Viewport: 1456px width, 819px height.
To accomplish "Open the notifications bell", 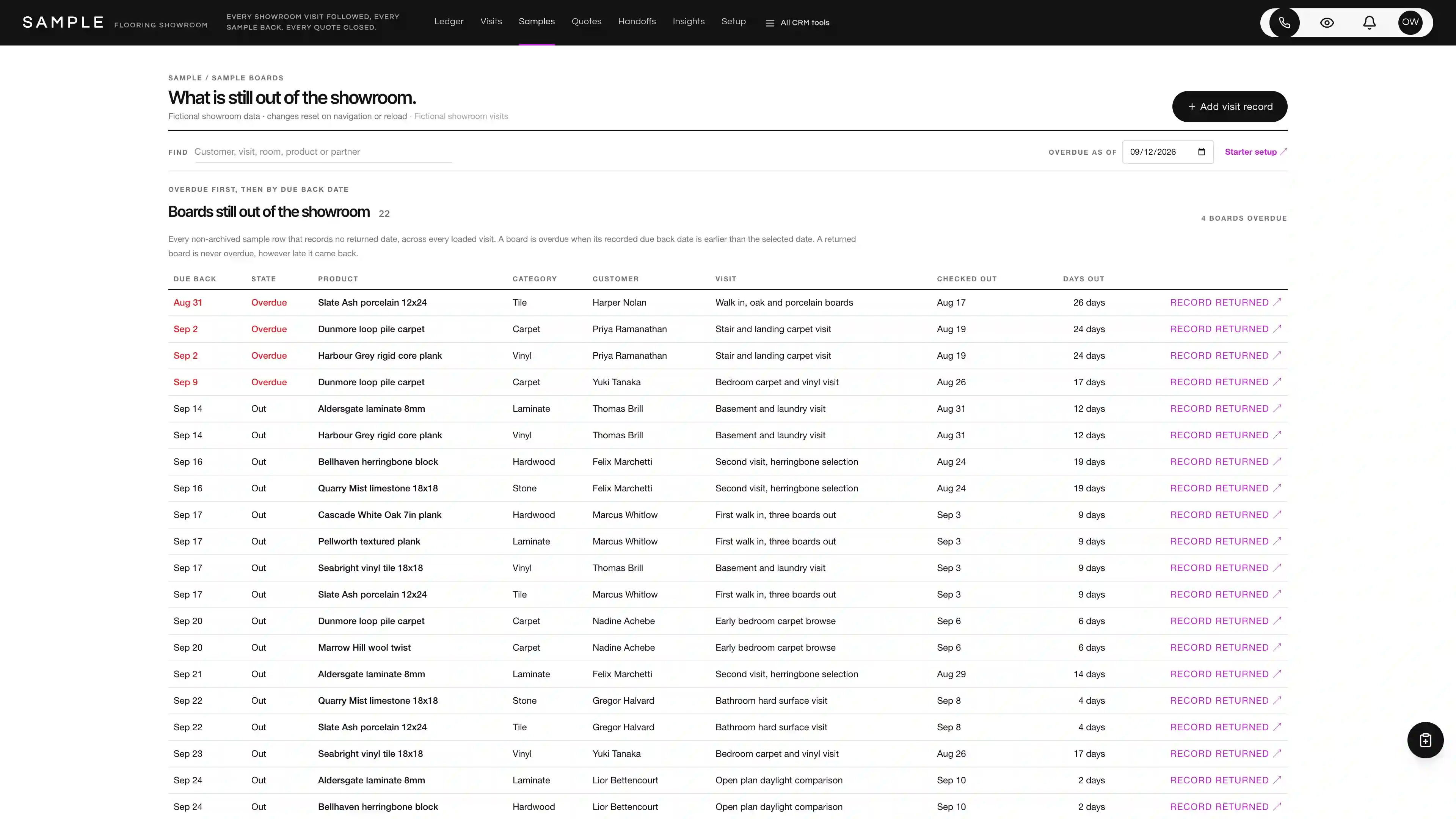I will [x=1369, y=23].
